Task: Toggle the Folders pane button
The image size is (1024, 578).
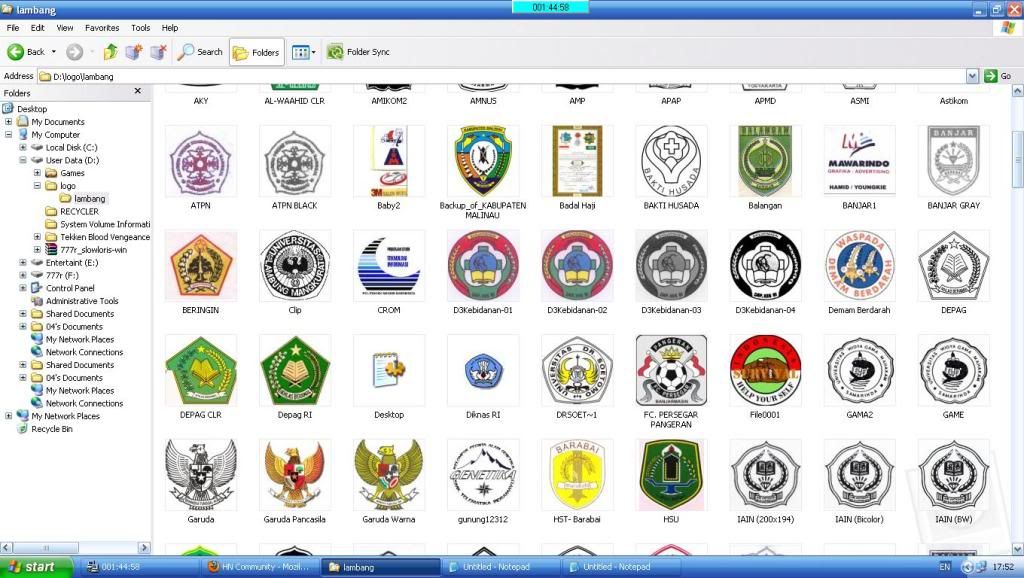Action: [257, 52]
